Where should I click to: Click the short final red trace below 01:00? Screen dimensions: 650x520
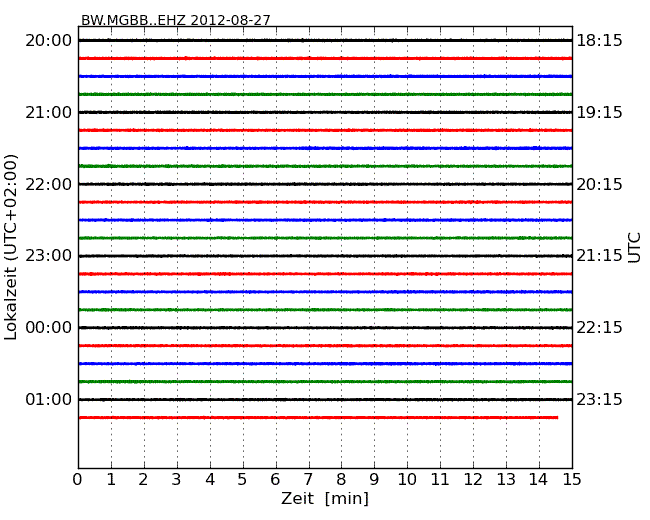click(318, 417)
